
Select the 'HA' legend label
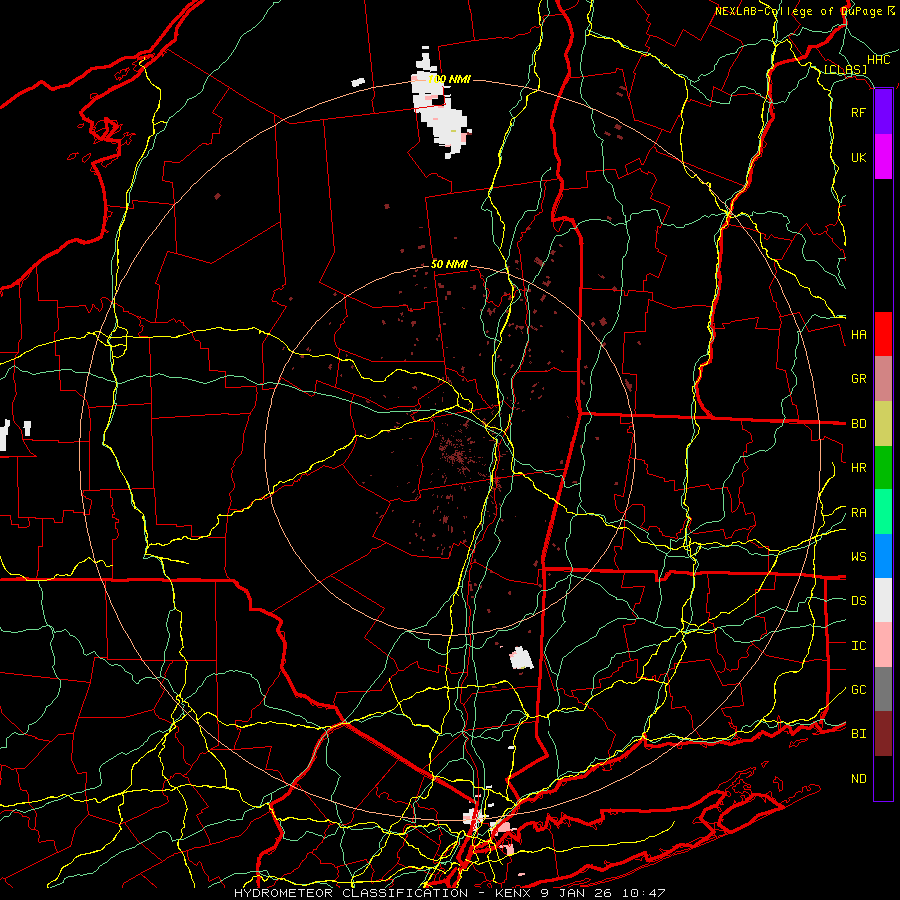coord(858,334)
